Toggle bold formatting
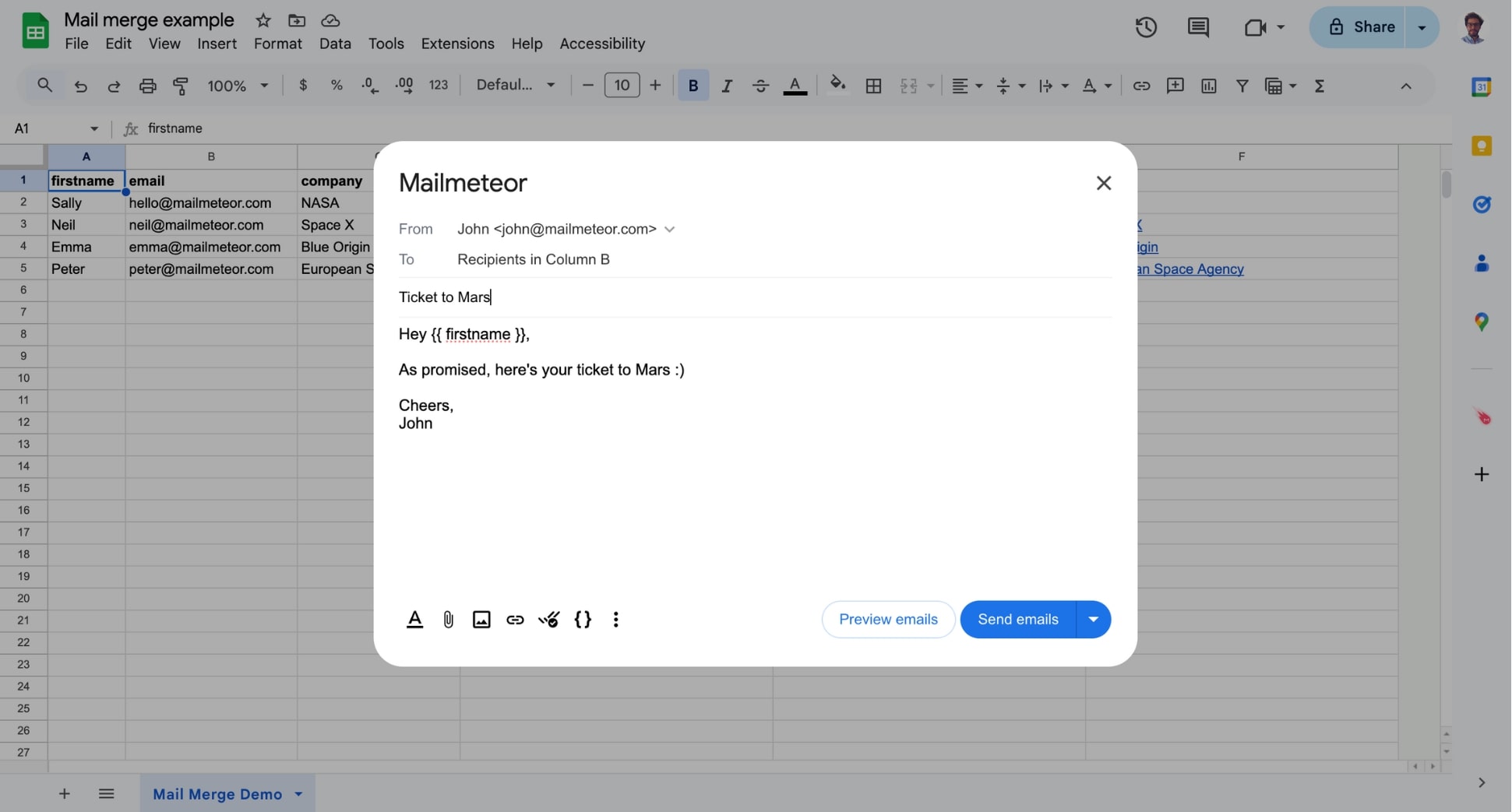This screenshot has width=1512, height=812. tap(693, 86)
